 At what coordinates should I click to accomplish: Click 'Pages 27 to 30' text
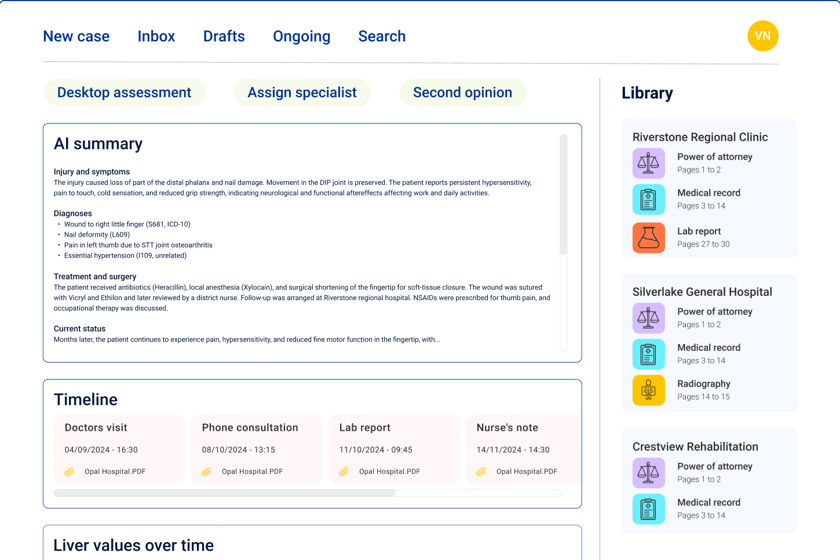pos(703,244)
